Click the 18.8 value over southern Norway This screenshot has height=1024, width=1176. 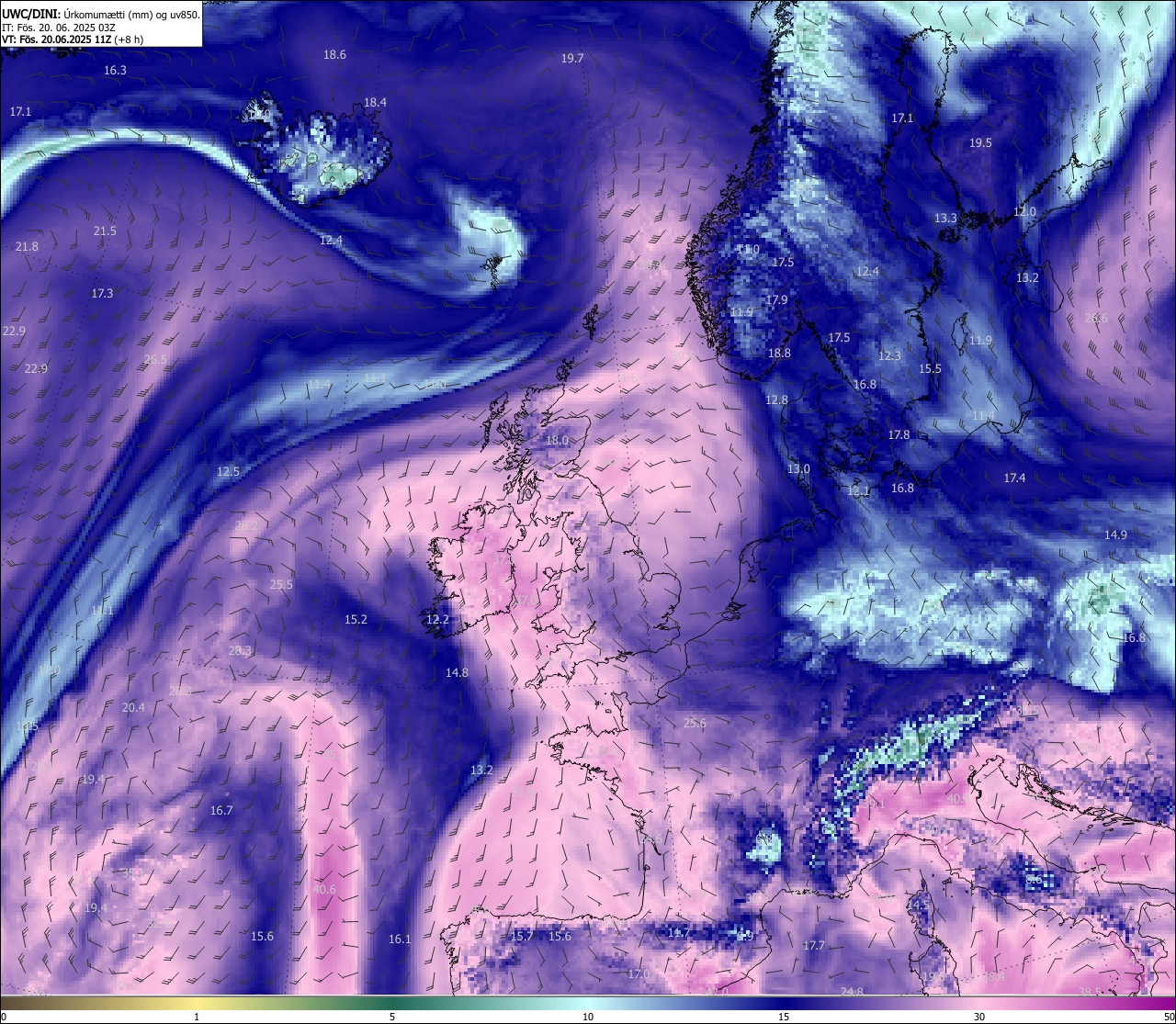click(779, 354)
